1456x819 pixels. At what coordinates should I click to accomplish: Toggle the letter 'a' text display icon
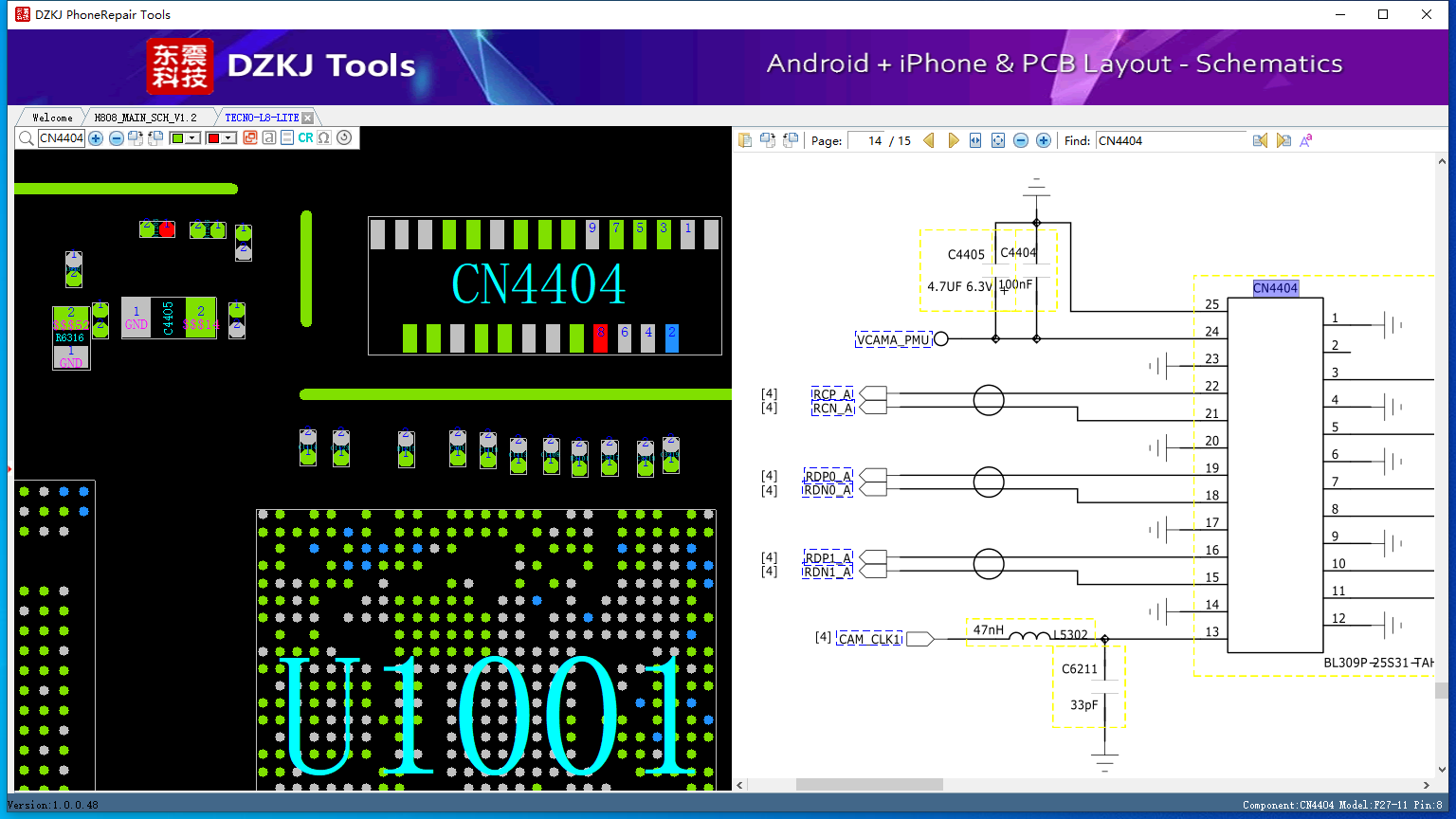269,138
